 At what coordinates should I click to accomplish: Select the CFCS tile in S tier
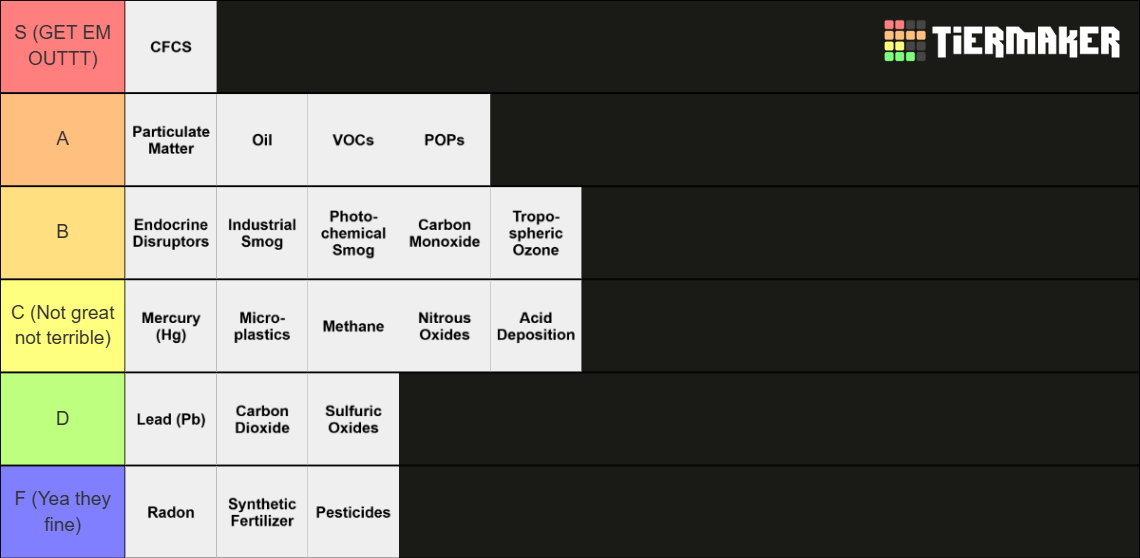171,47
